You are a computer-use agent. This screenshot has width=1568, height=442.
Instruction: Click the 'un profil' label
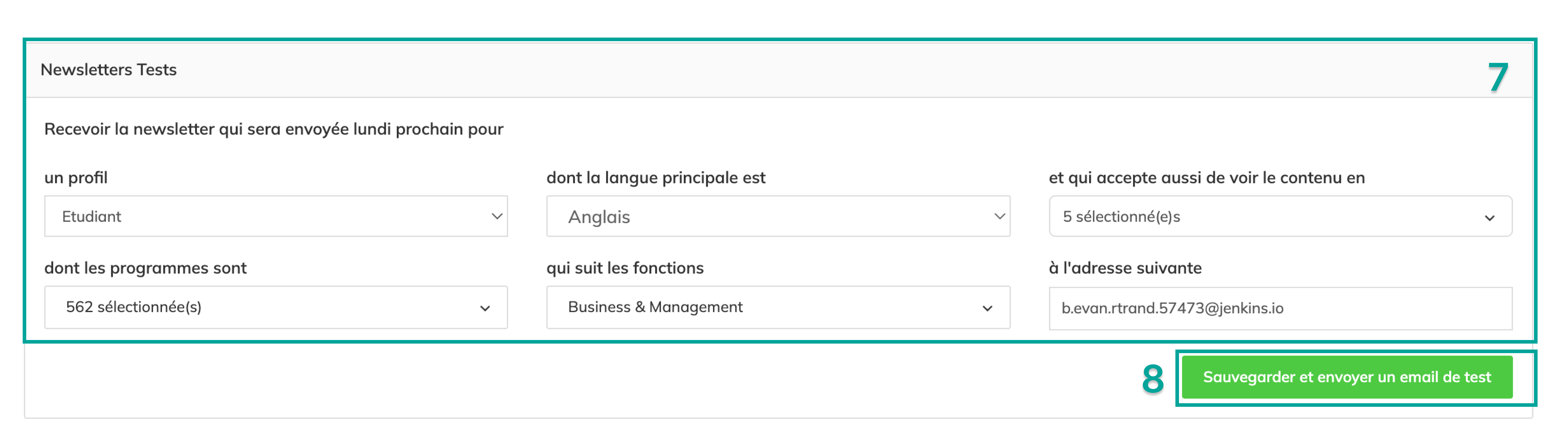tap(76, 178)
